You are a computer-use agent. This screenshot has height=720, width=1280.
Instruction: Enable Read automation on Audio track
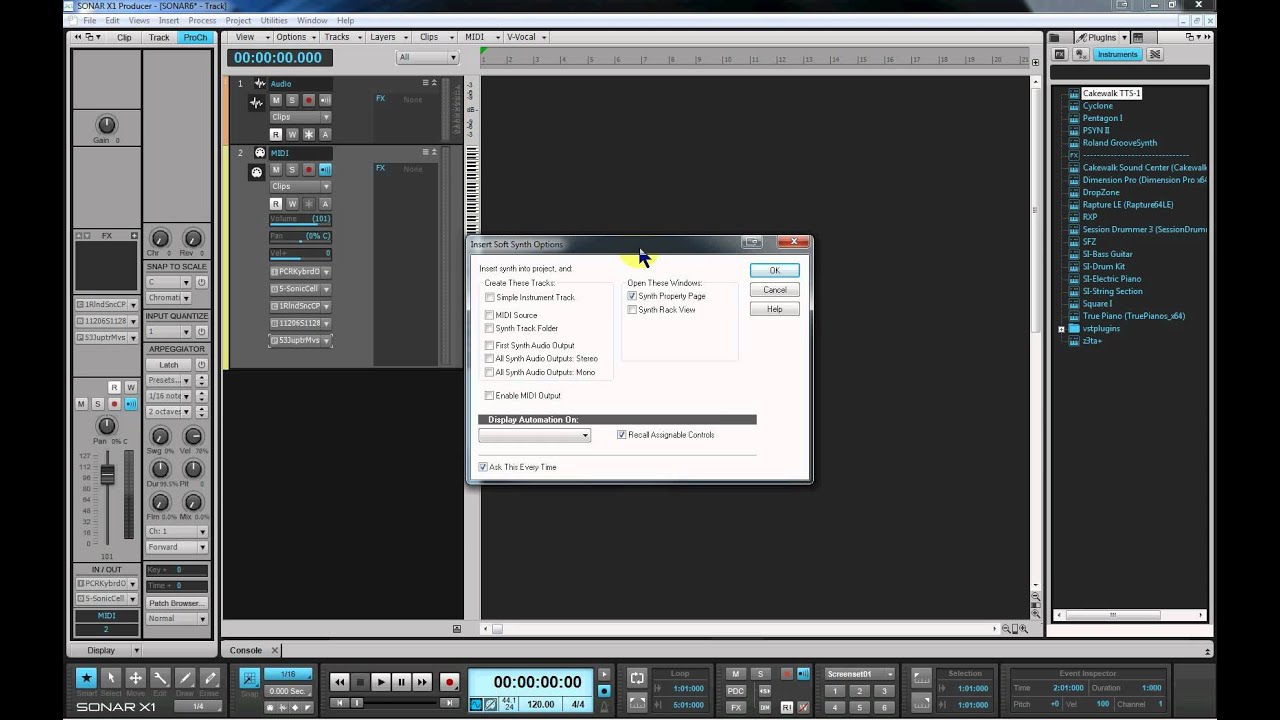click(276, 134)
